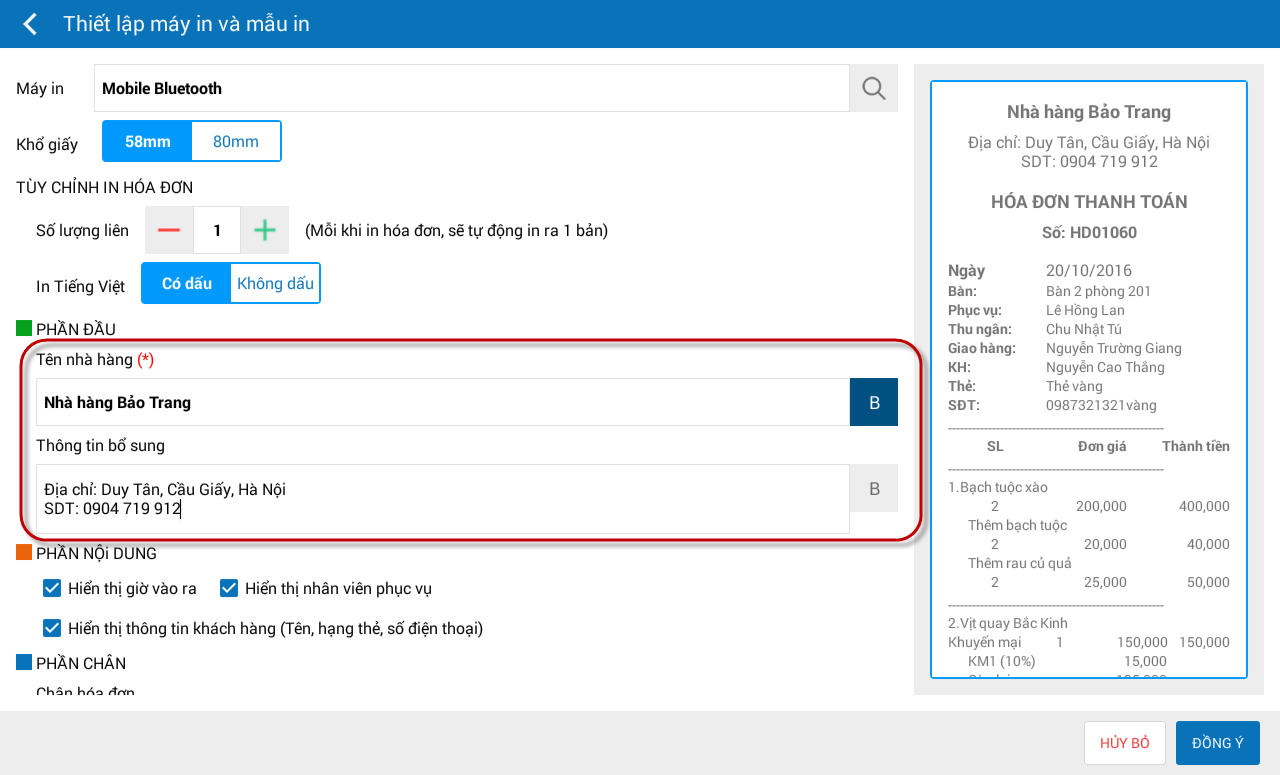This screenshot has height=775, width=1280.
Task: Select 80mm paper size
Action: point(236,141)
